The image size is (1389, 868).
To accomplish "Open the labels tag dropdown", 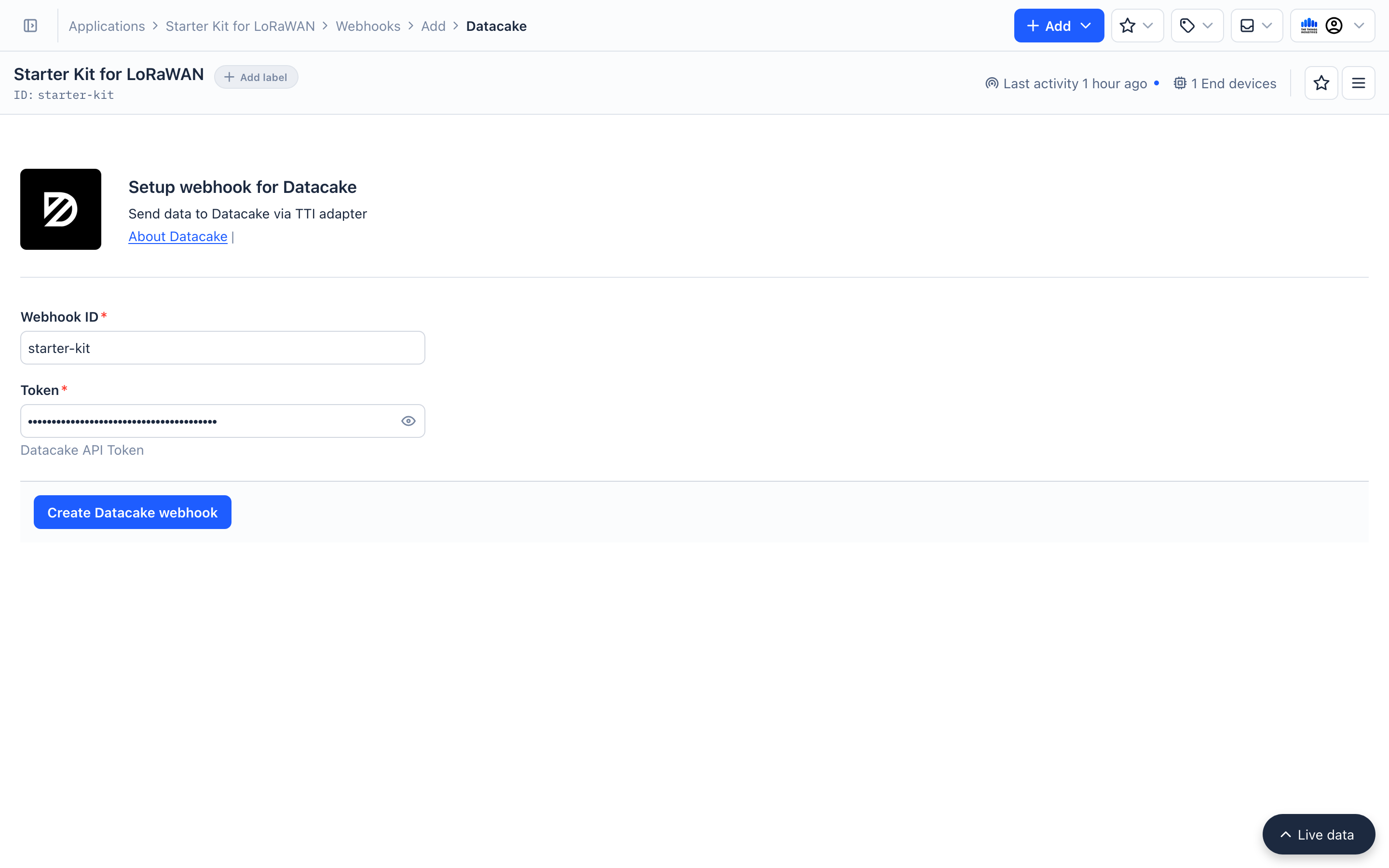I will point(1197,26).
